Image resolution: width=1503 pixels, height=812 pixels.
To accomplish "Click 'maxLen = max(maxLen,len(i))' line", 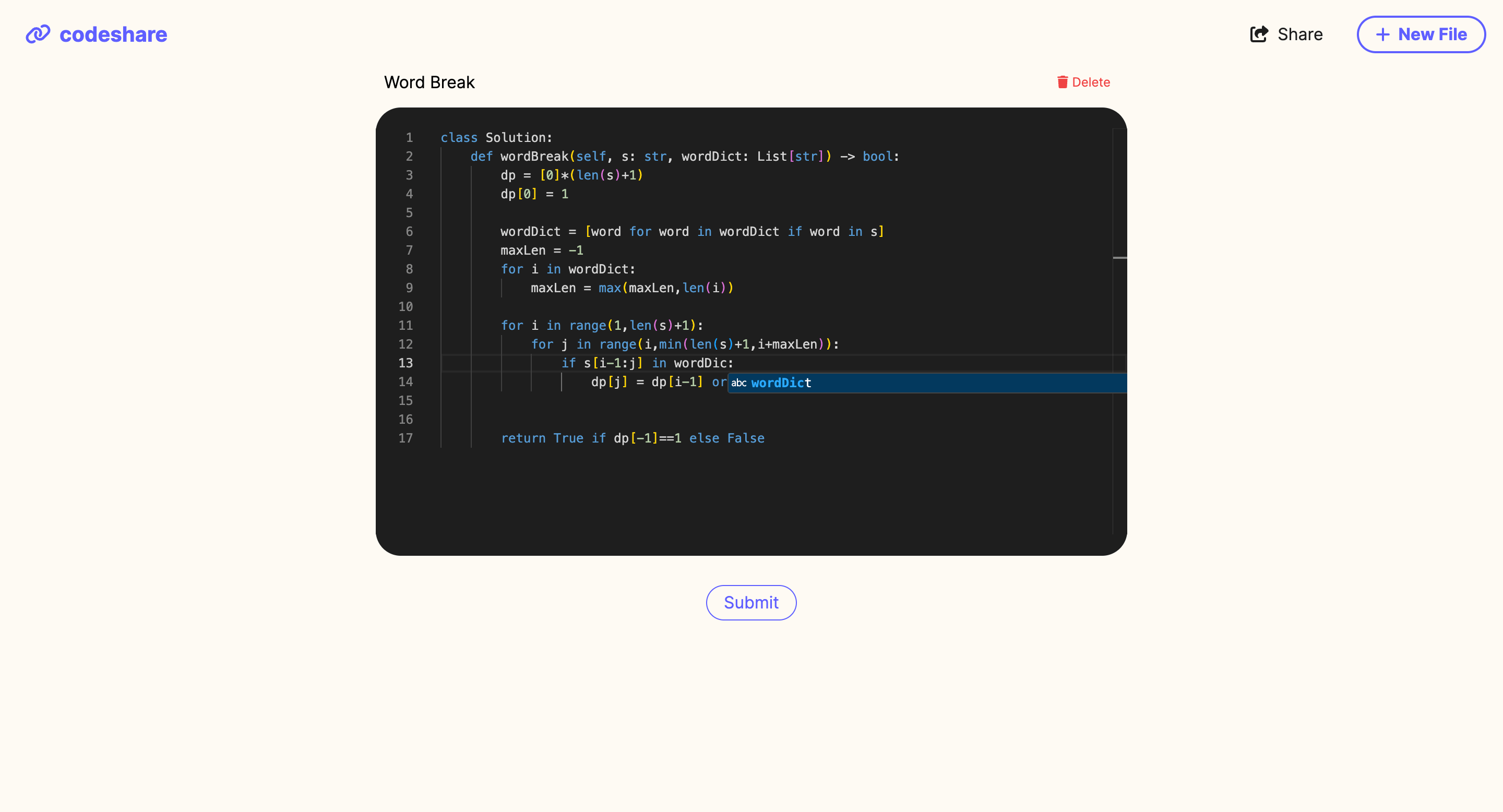I will point(632,288).
